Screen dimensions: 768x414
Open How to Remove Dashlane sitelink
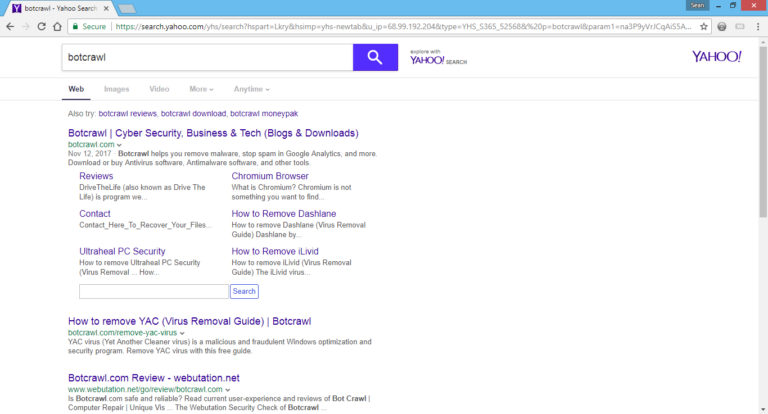click(284, 214)
